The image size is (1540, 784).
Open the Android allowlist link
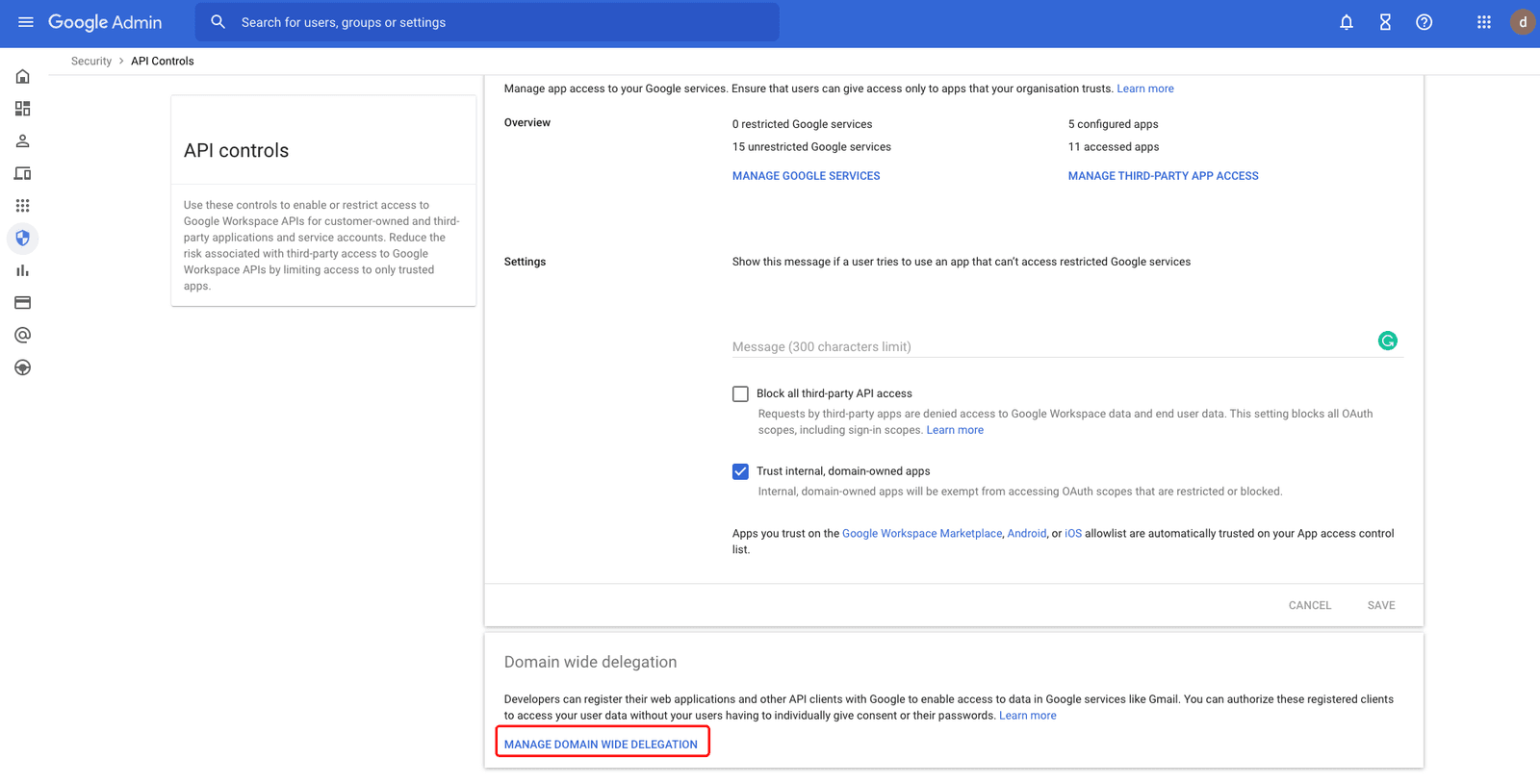coord(1027,534)
